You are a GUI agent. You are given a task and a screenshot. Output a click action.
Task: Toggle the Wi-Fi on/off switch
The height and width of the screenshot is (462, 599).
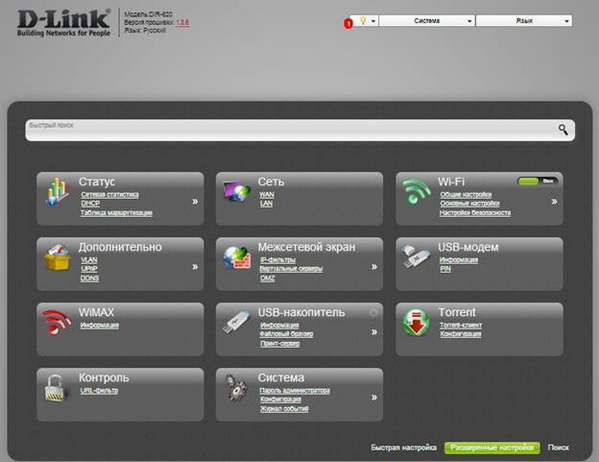click(537, 181)
